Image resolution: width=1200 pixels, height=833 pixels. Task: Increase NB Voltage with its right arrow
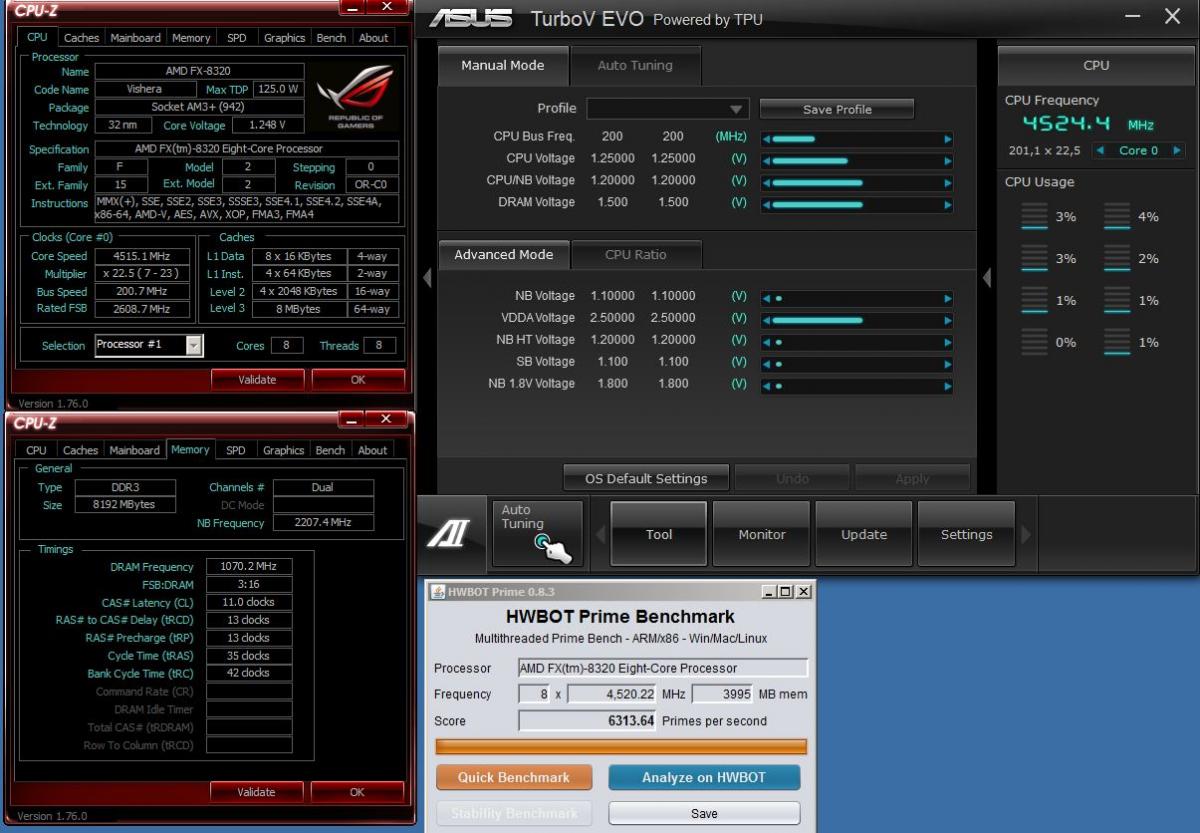[947, 298]
